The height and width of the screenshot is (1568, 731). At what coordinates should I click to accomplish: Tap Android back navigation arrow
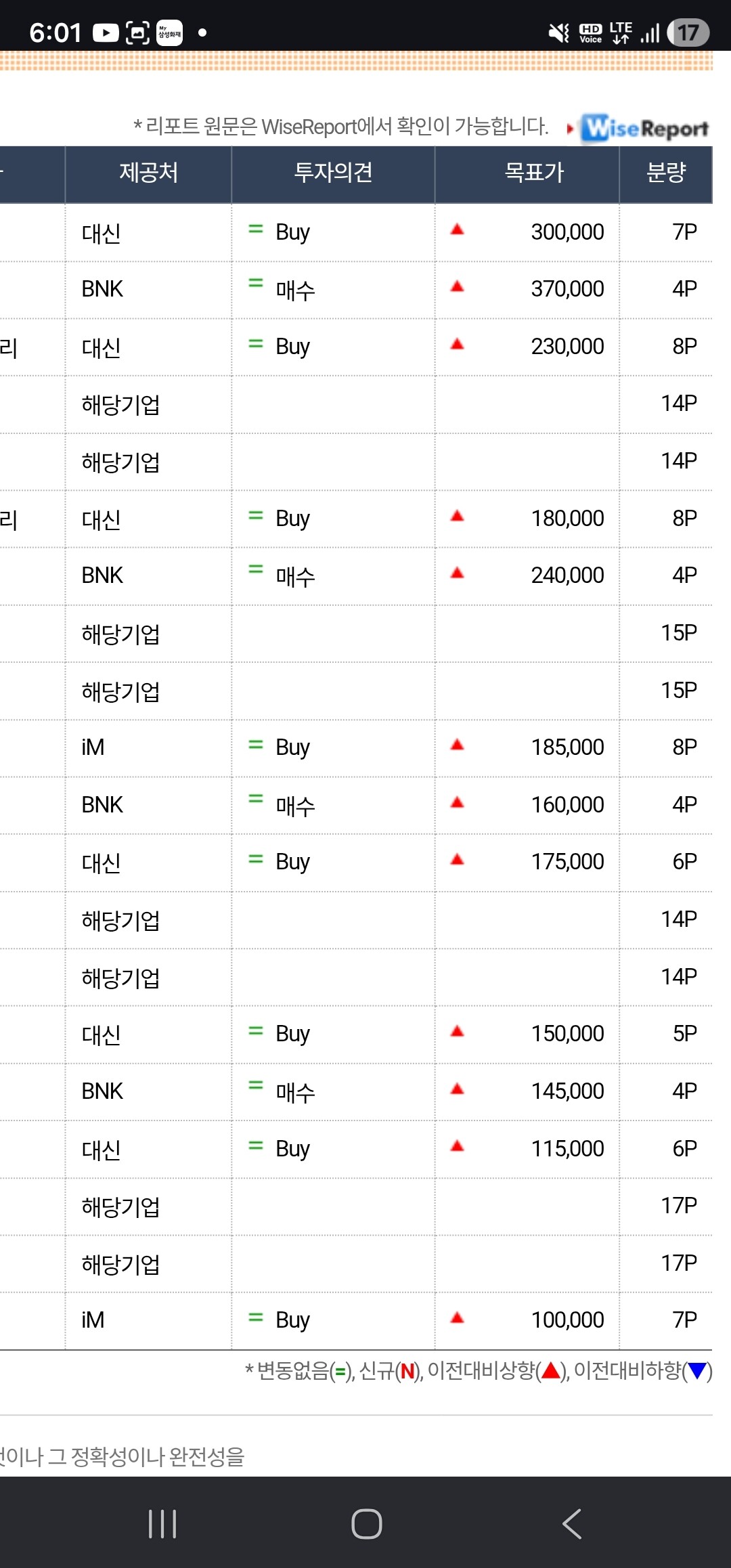[x=572, y=1524]
